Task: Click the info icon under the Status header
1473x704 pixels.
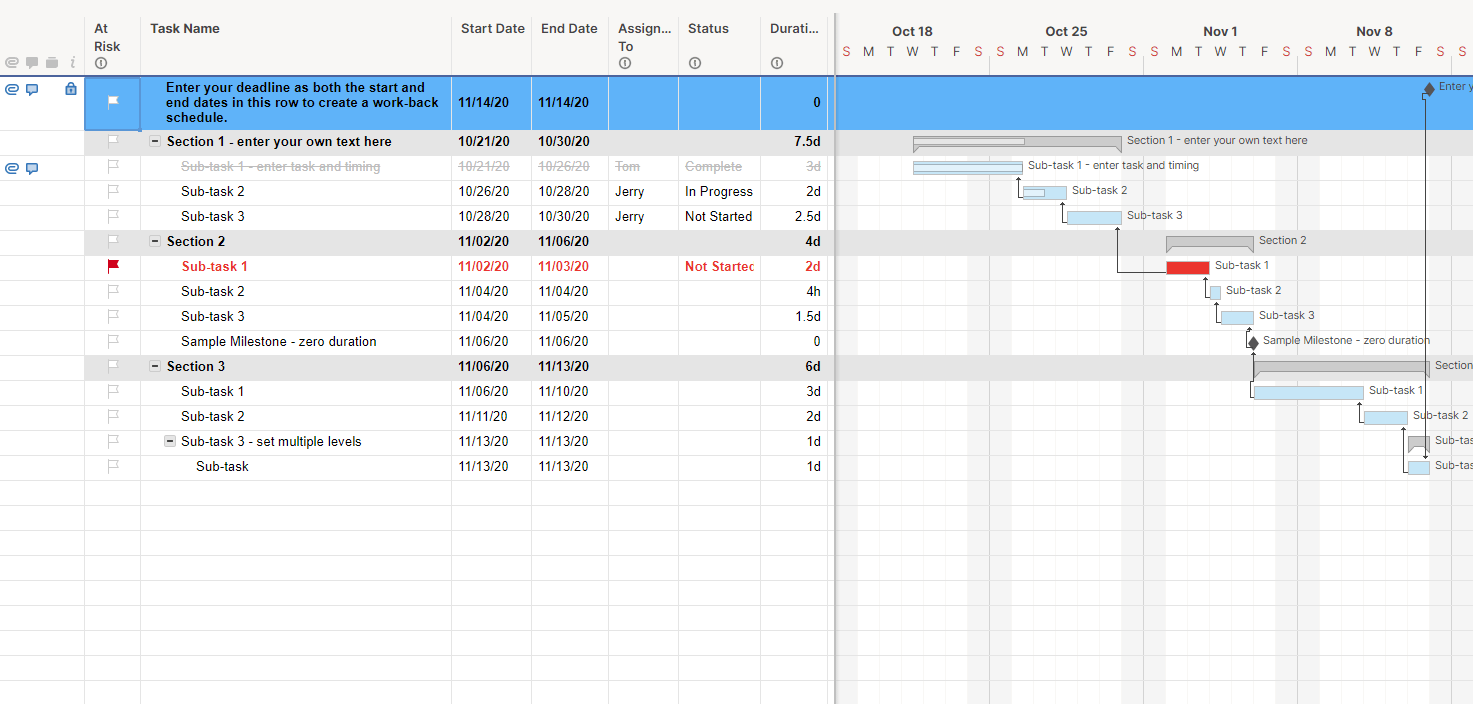Action: [x=695, y=62]
